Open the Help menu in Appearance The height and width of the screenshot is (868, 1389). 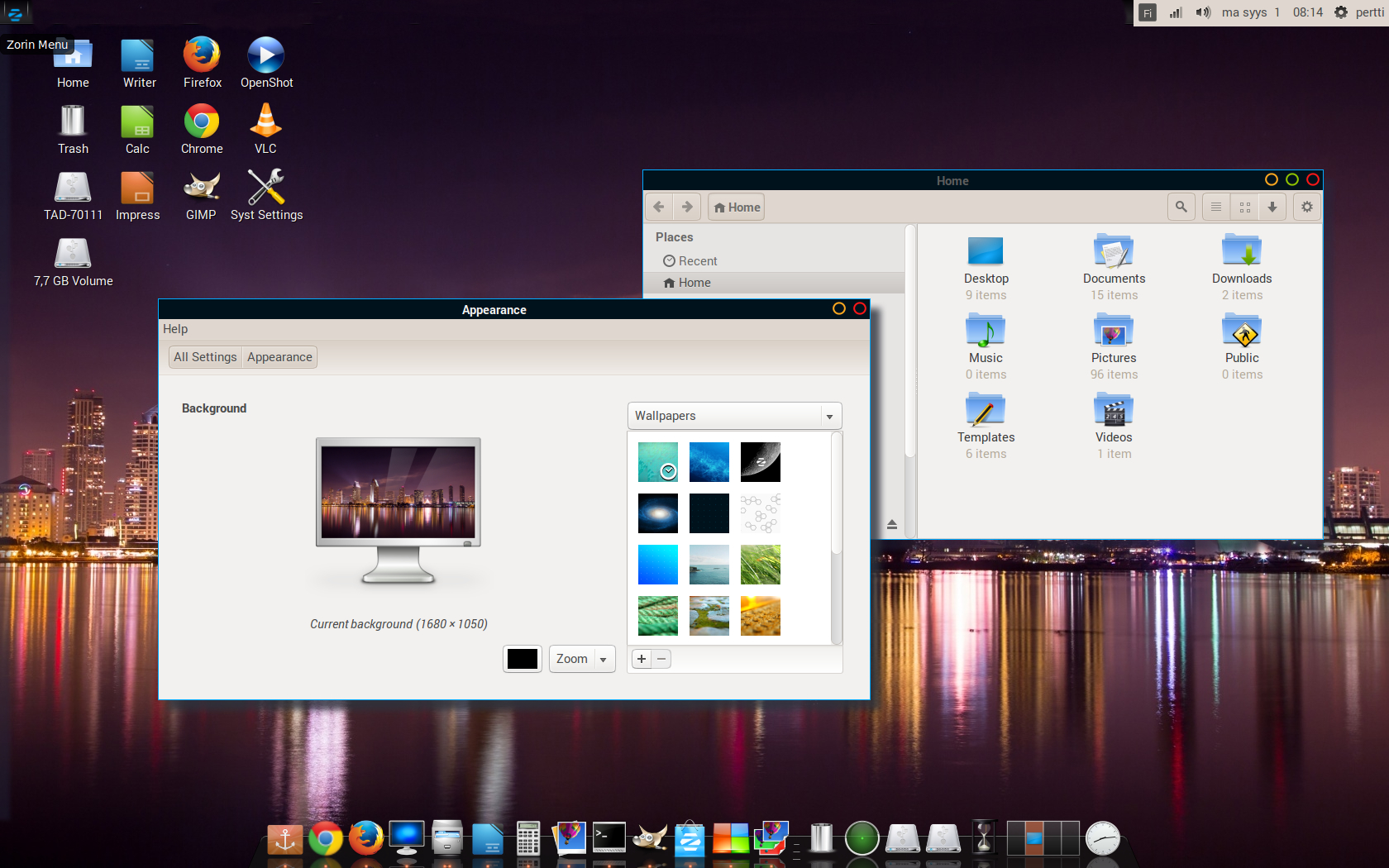tap(175, 329)
